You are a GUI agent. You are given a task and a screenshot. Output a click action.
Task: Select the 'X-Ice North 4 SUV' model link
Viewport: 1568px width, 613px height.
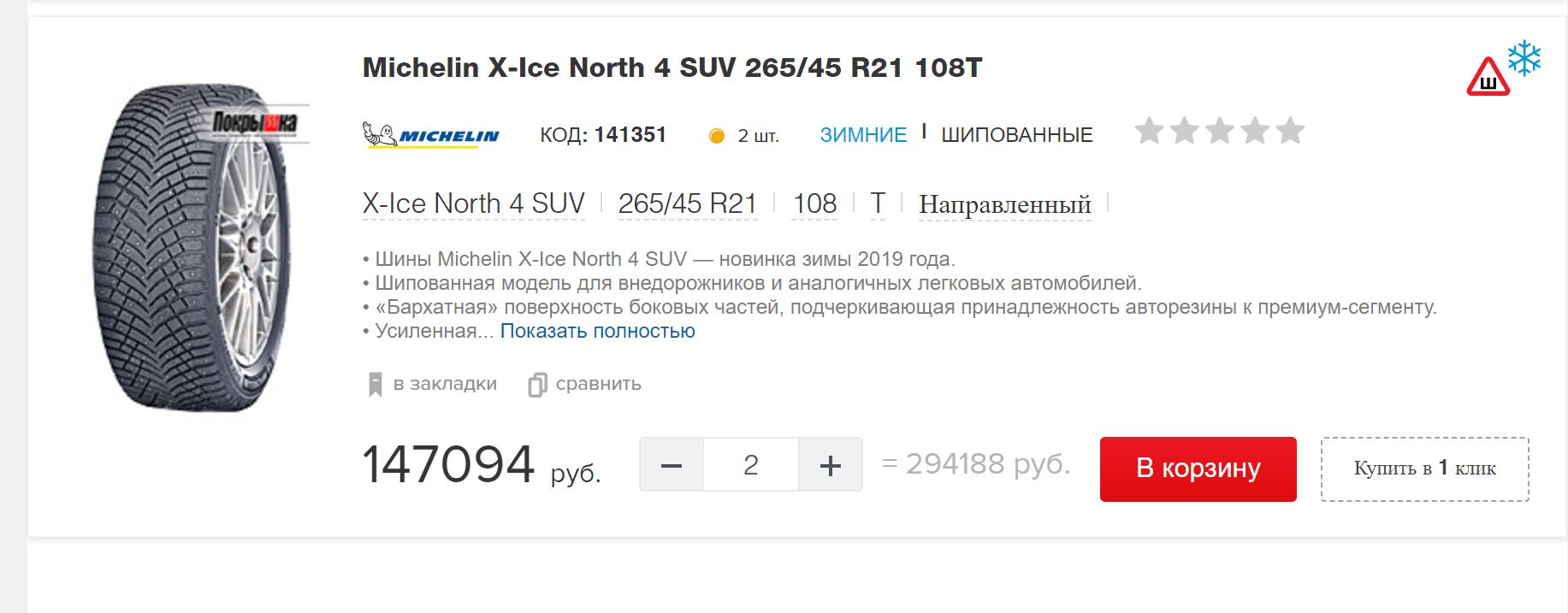(473, 203)
